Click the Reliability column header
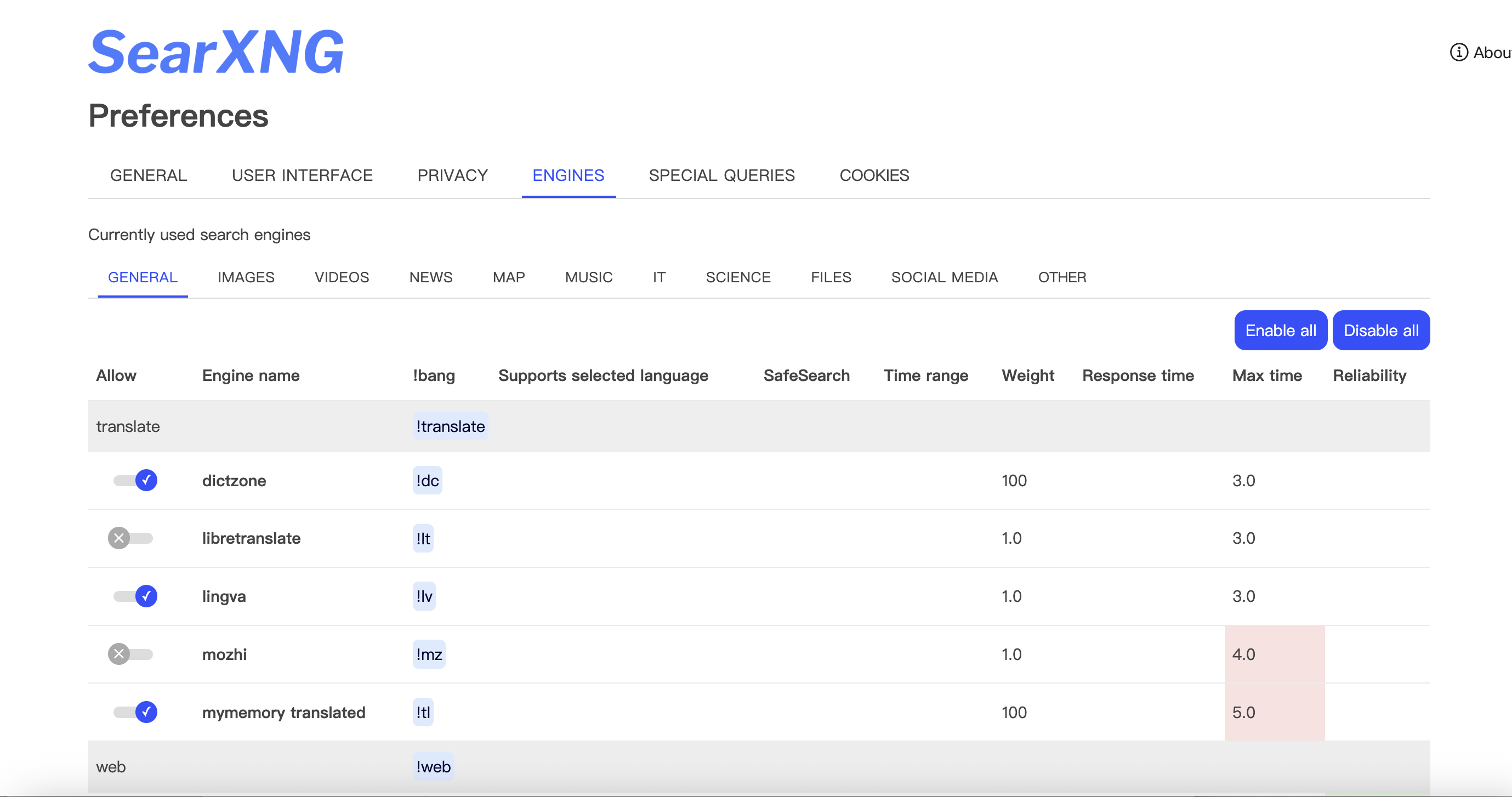The width and height of the screenshot is (1512, 797). (1369, 375)
